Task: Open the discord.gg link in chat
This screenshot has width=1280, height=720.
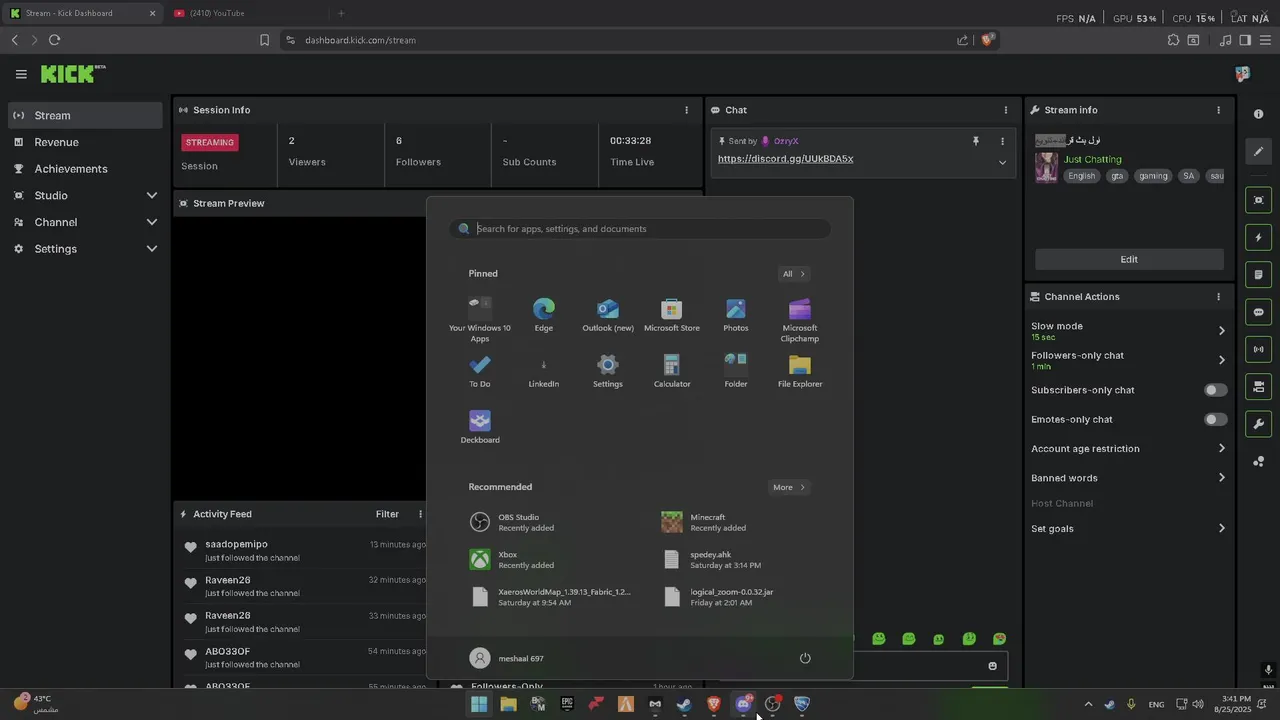Action: (785, 159)
